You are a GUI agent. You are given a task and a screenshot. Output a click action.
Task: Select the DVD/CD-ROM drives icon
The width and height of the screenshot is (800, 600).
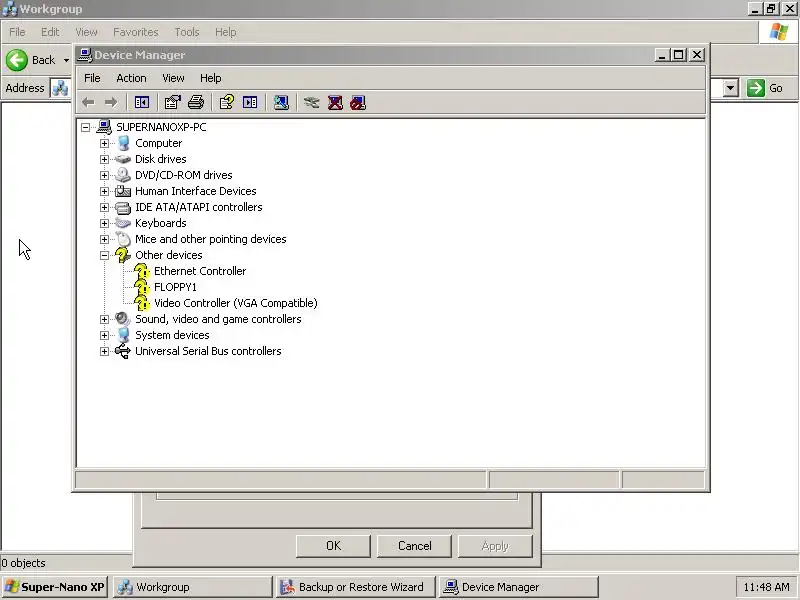[123, 175]
